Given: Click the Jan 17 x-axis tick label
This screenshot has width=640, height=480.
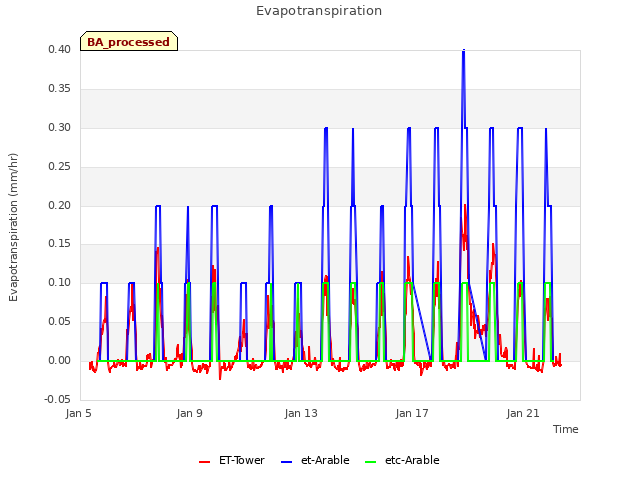Looking at the screenshot, I should tap(412, 413).
